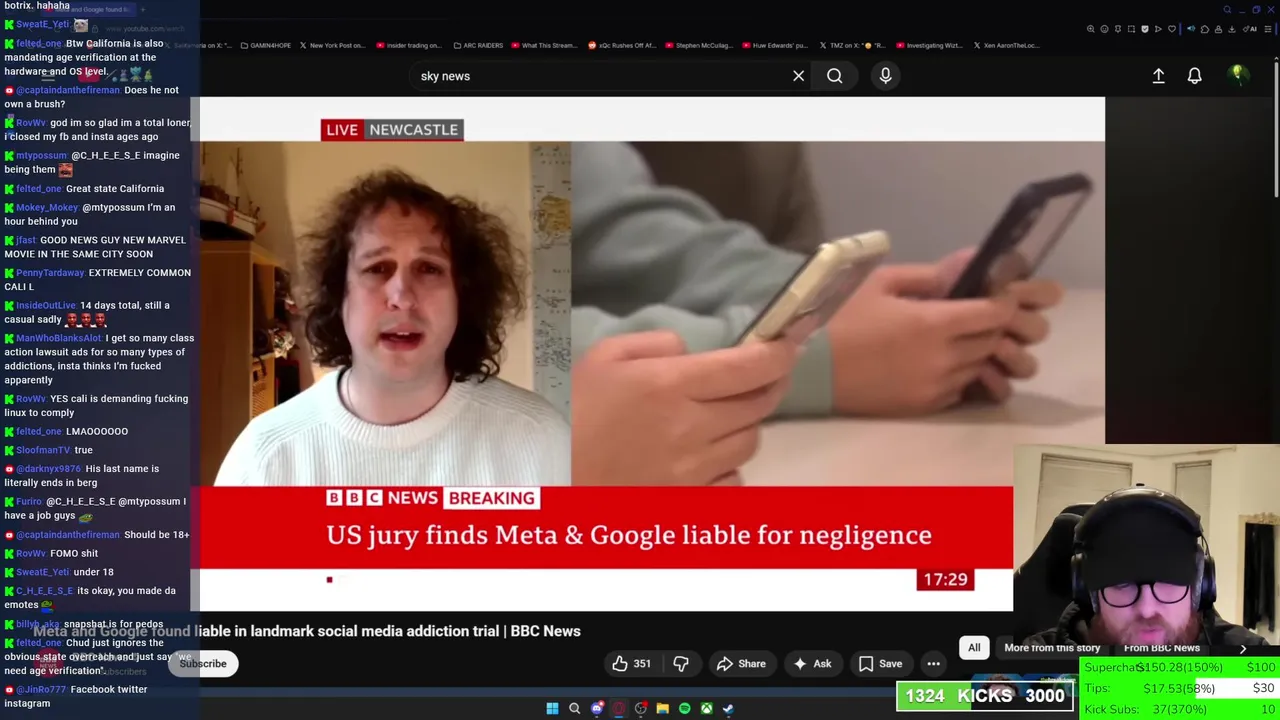Open the Ask AI button under video

[812, 664]
